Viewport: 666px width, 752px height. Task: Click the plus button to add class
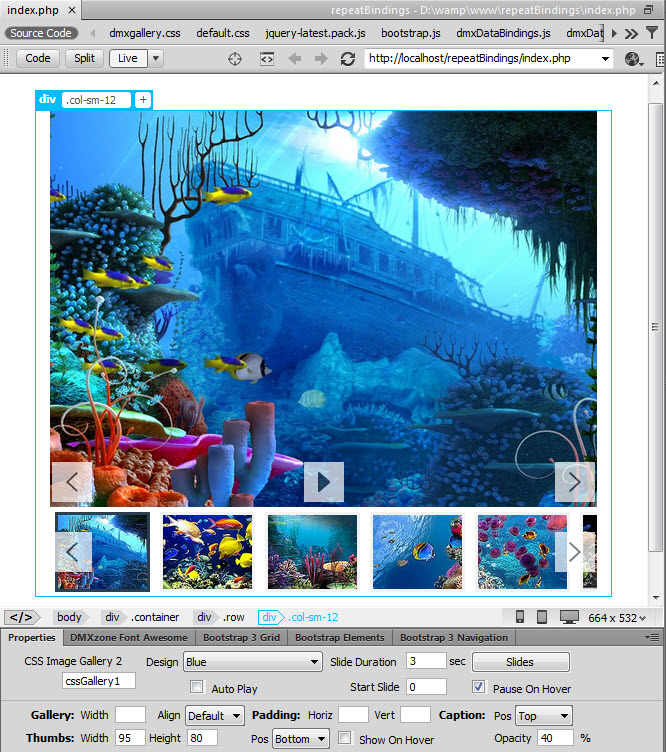[143, 100]
